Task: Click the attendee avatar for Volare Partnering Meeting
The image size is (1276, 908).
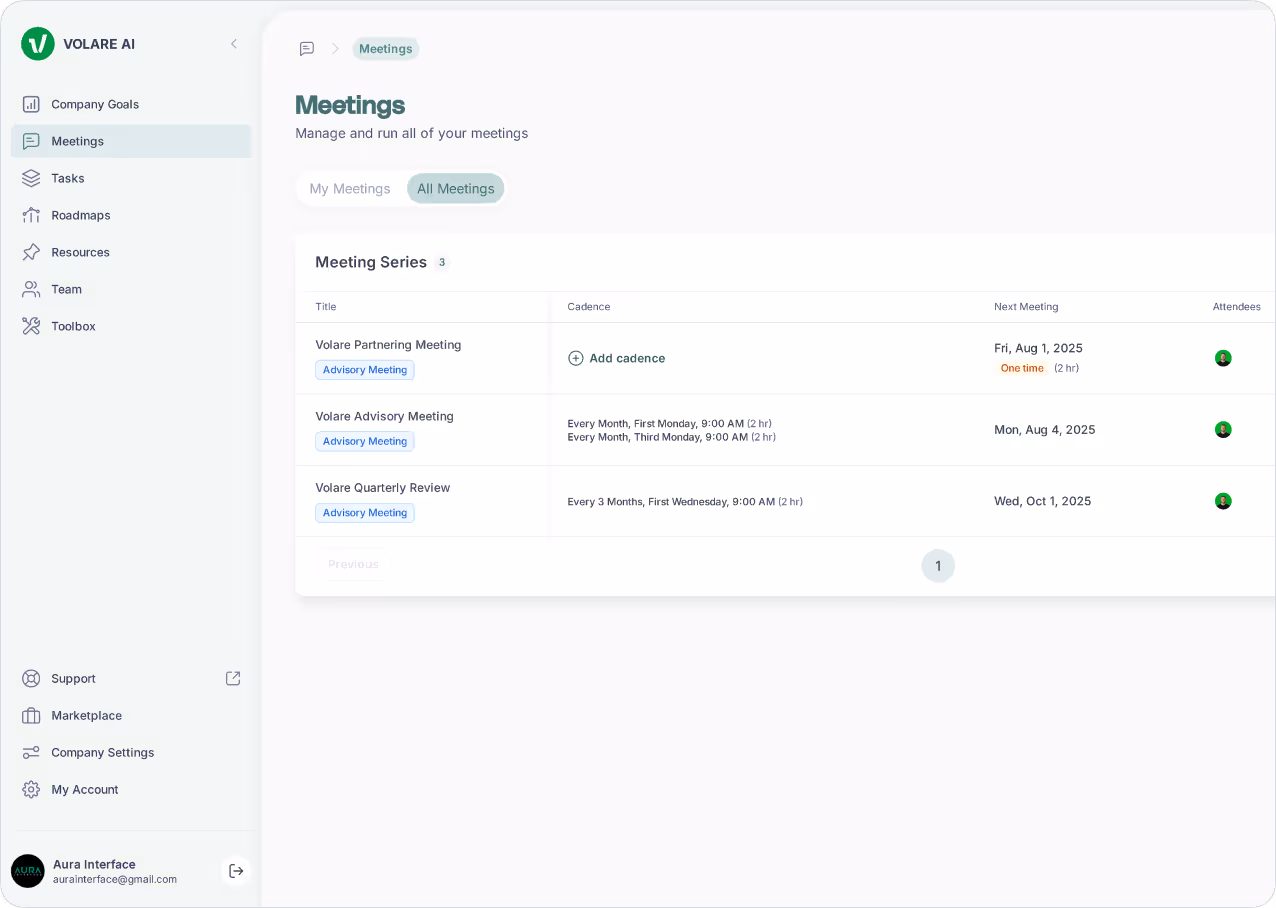Action: pos(1223,357)
